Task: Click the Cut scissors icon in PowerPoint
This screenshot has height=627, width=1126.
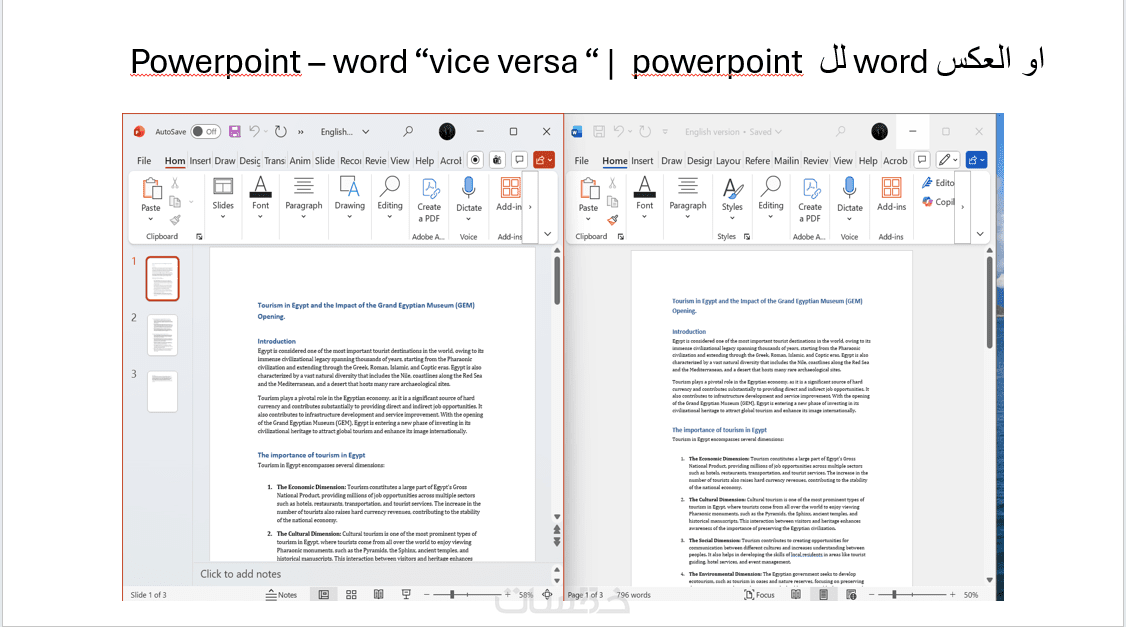Action: [x=175, y=185]
